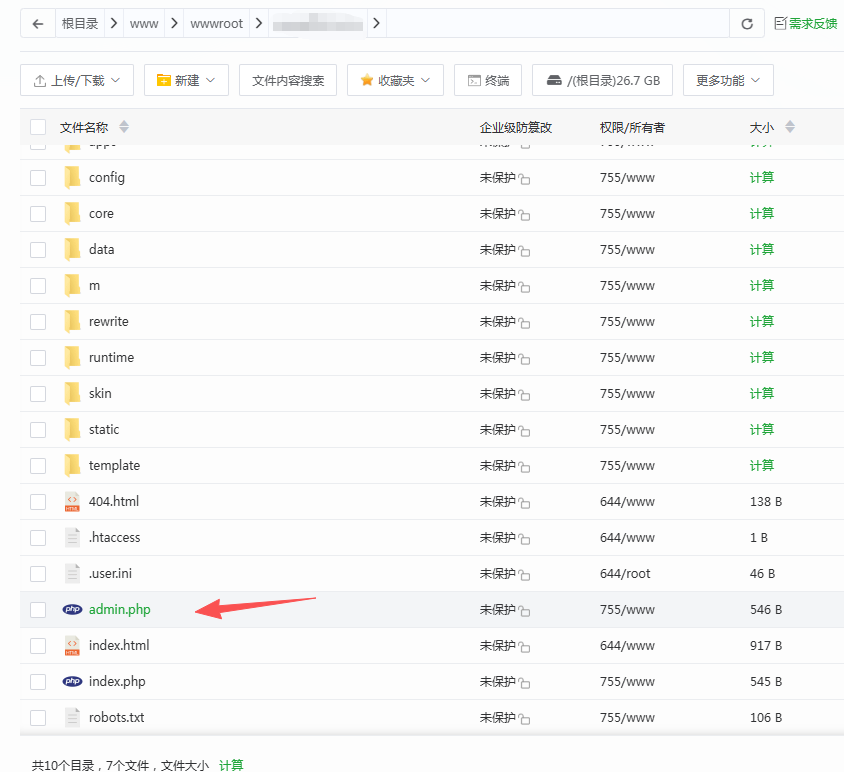Screen dimensions: 844x772
Task: Toggle the select-all checkbox in header
Action: (x=38, y=127)
